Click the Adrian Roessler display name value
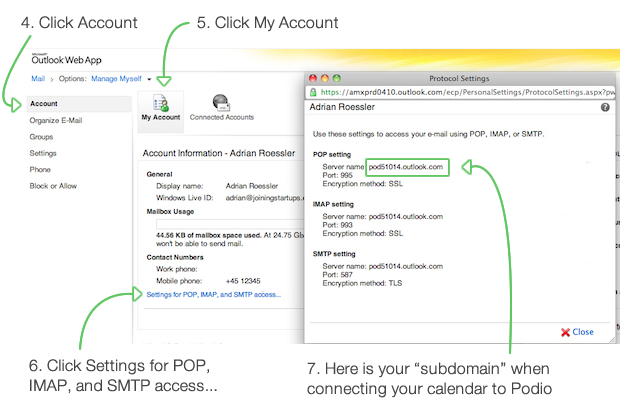Image resolution: width=620 pixels, height=416 pixels. pos(252,186)
